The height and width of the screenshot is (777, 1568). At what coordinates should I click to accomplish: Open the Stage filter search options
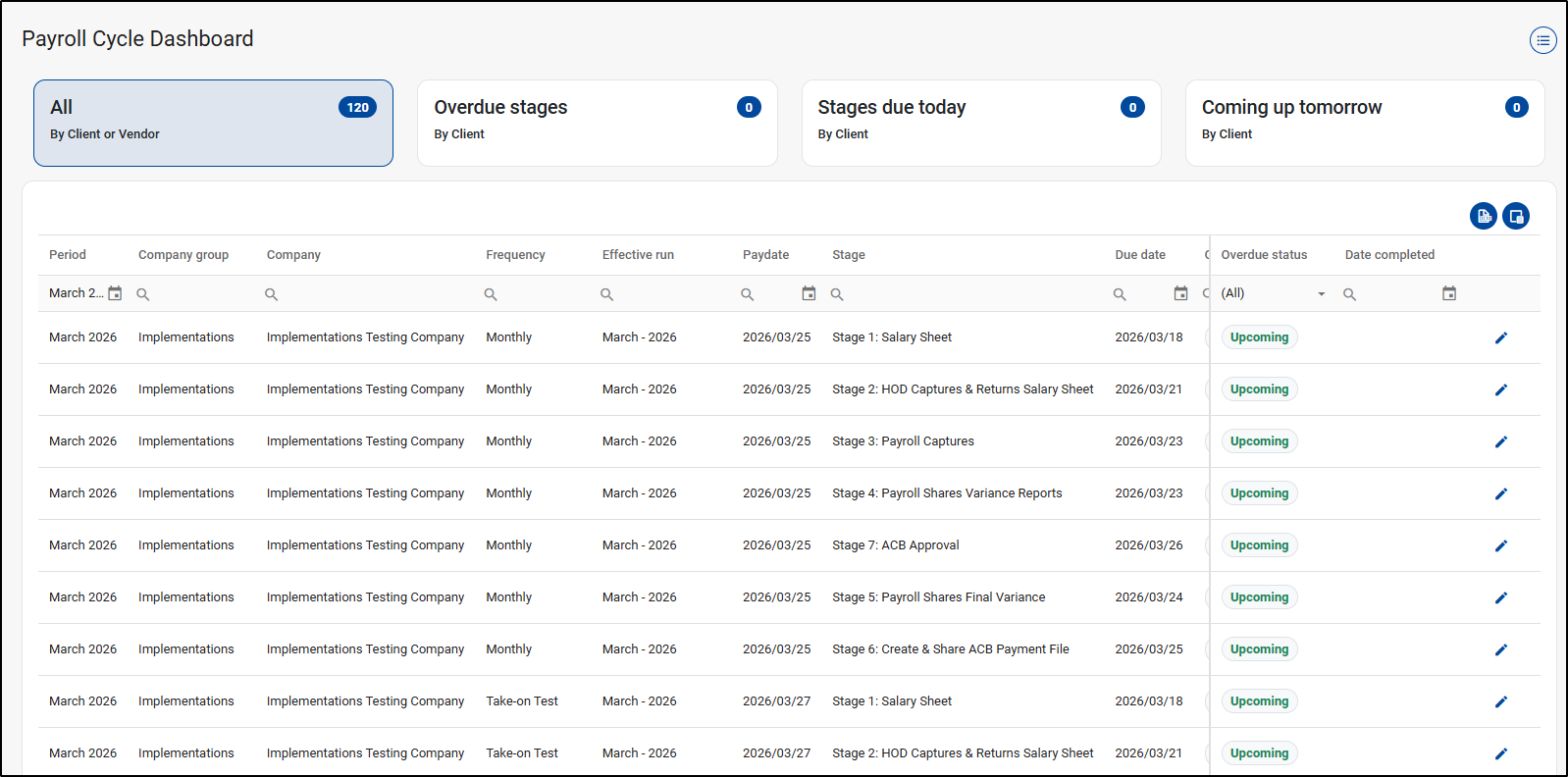pyautogui.click(x=837, y=294)
